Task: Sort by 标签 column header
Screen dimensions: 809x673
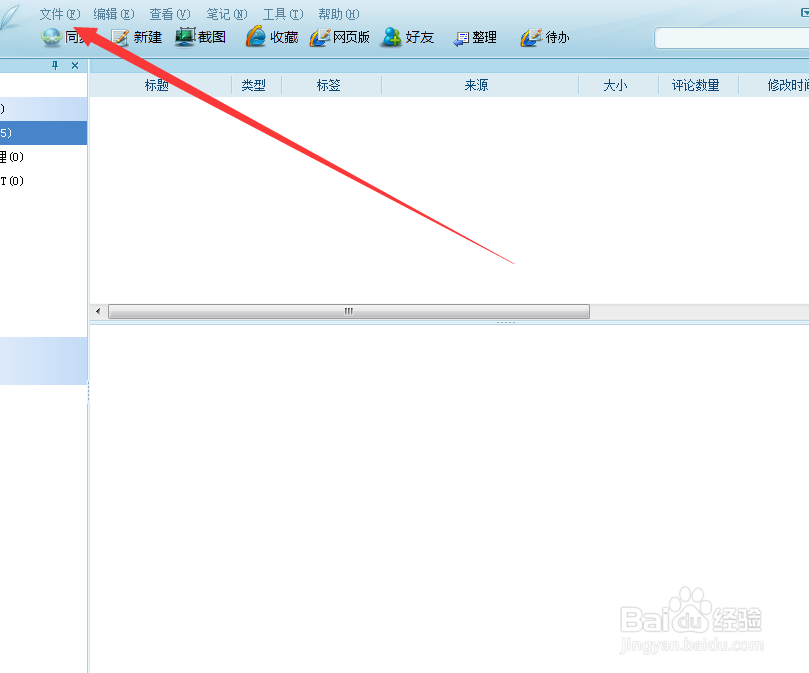Action: [x=329, y=85]
